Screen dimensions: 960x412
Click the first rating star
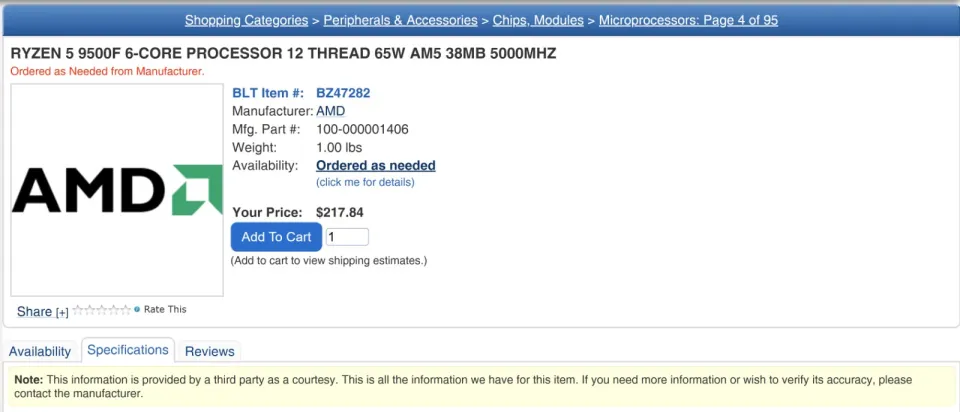78,310
